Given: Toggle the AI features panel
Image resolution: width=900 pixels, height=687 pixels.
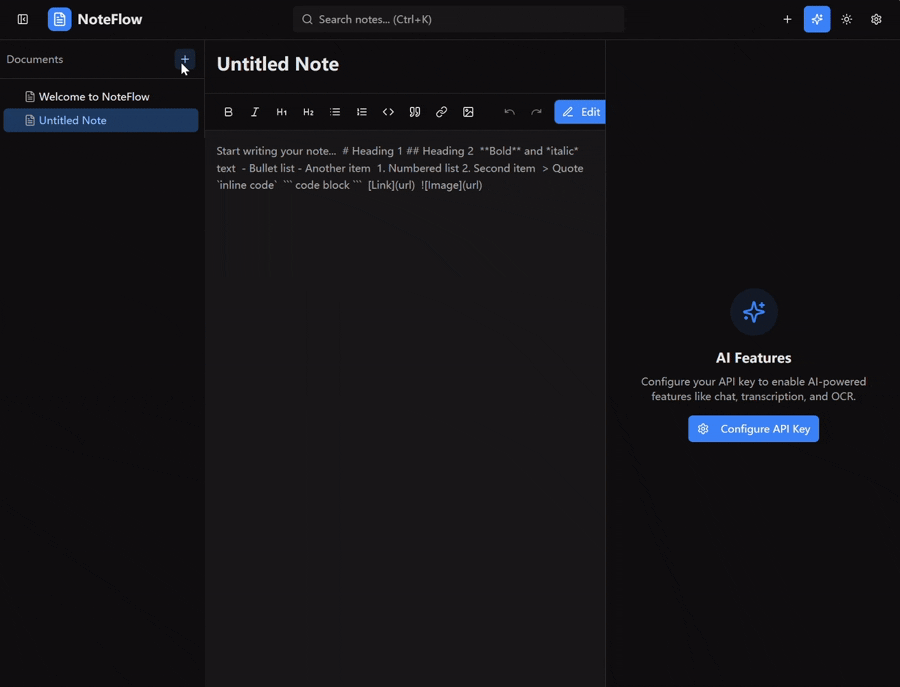Looking at the screenshot, I should [817, 19].
